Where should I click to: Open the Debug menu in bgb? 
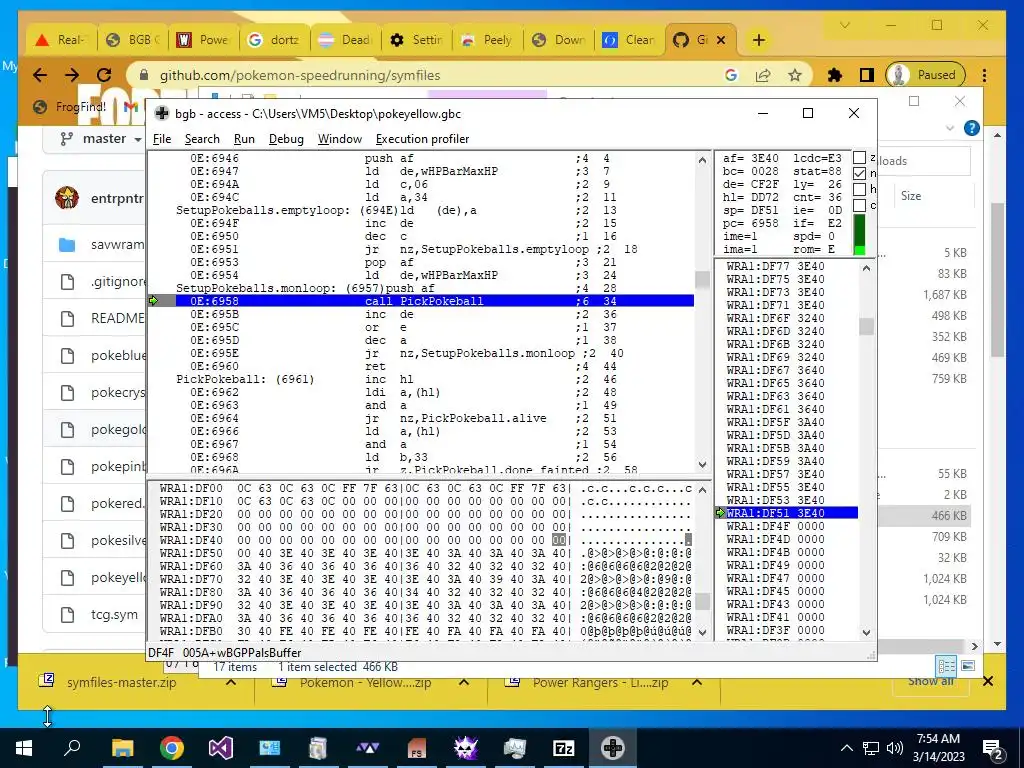(x=286, y=139)
